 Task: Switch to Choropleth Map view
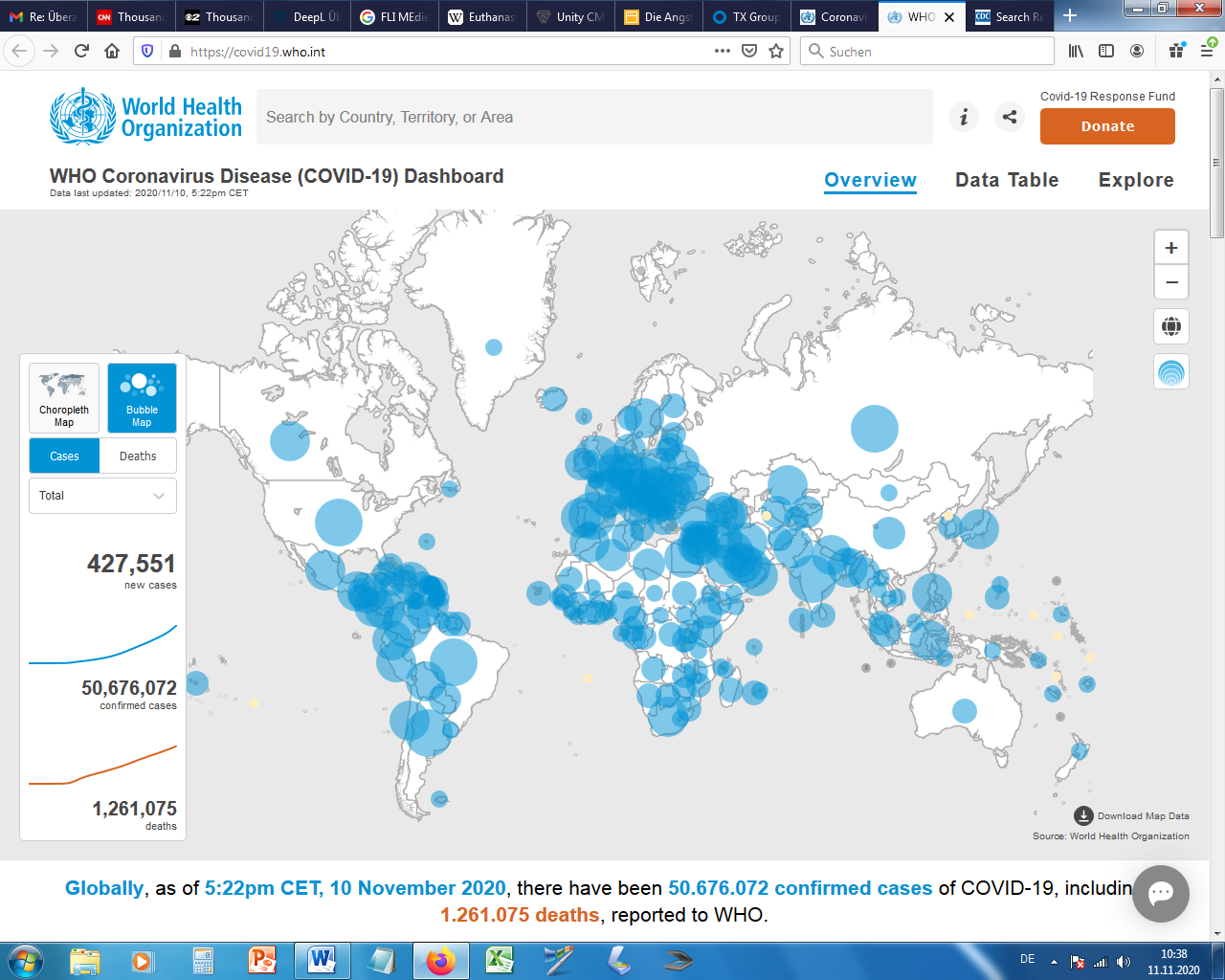pos(63,397)
